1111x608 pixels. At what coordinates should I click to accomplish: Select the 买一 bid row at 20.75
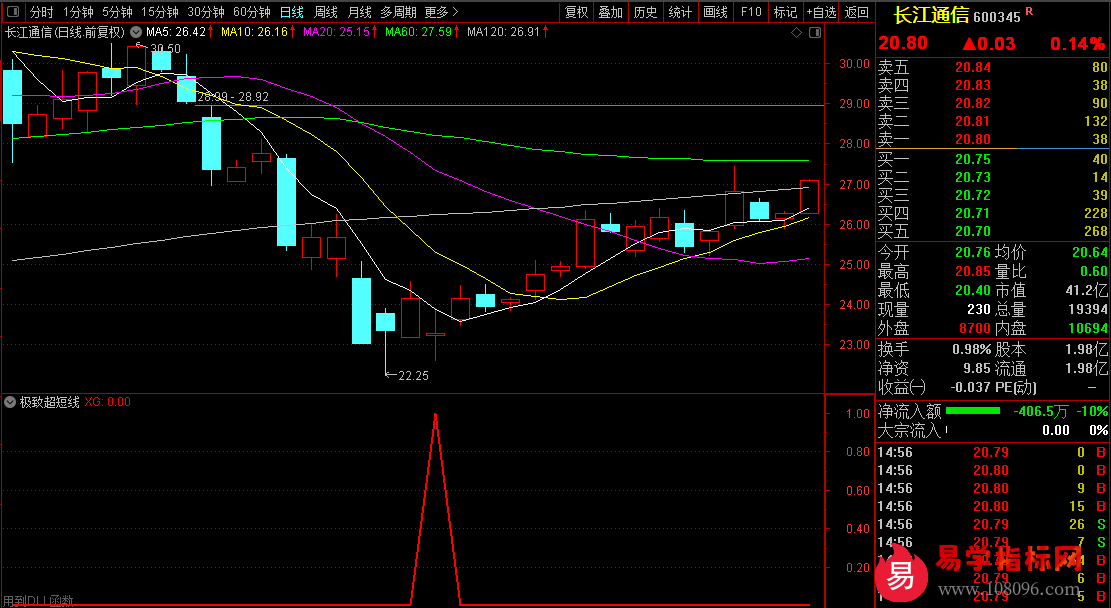pos(993,159)
